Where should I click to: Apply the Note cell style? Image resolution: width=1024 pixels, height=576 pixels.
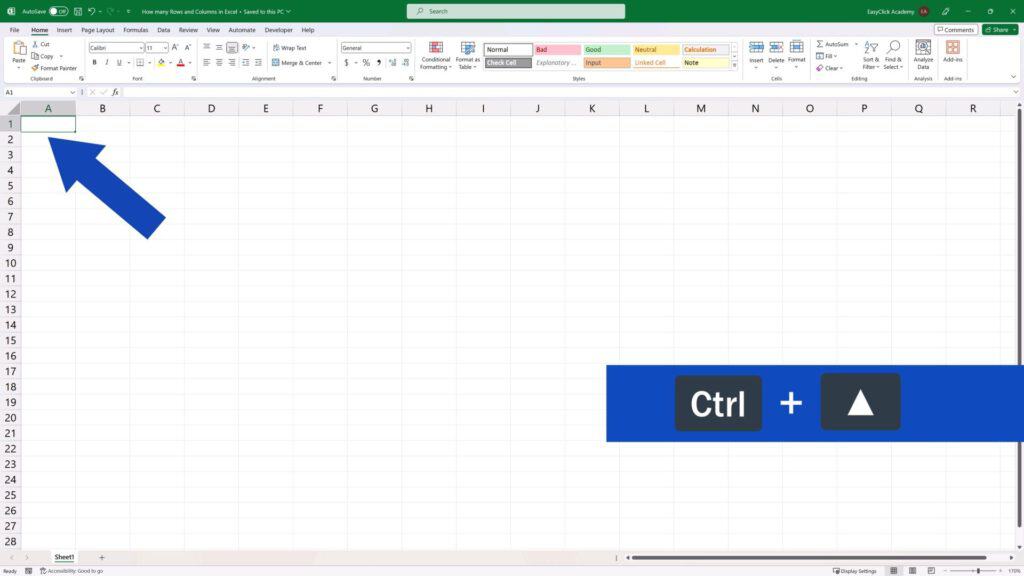click(x=705, y=63)
